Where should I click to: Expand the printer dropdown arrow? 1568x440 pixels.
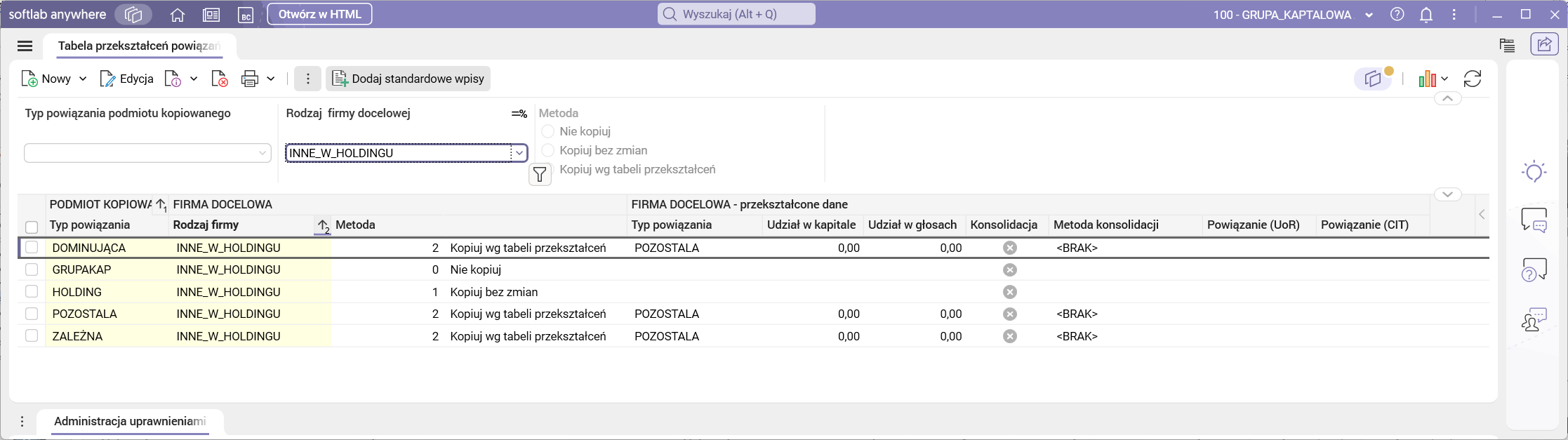(x=271, y=79)
